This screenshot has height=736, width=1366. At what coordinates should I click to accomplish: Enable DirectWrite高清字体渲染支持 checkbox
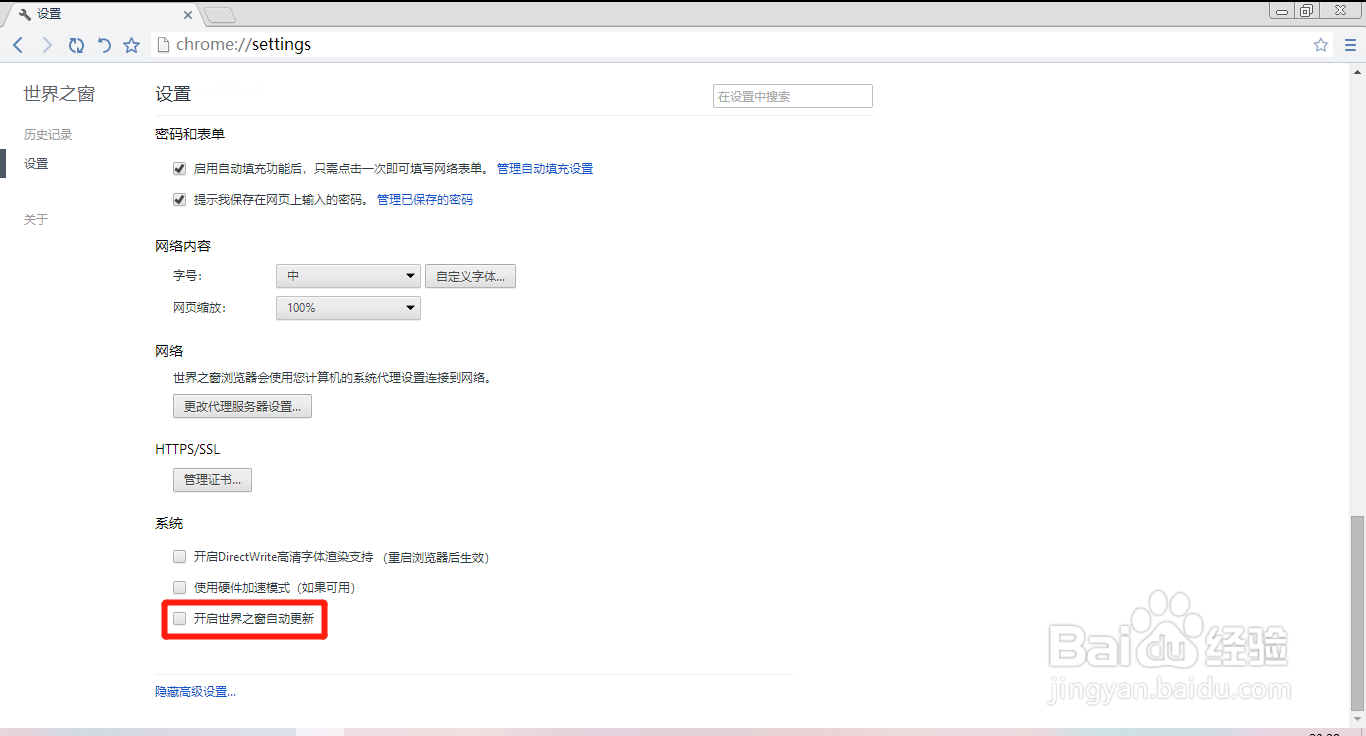coord(180,557)
